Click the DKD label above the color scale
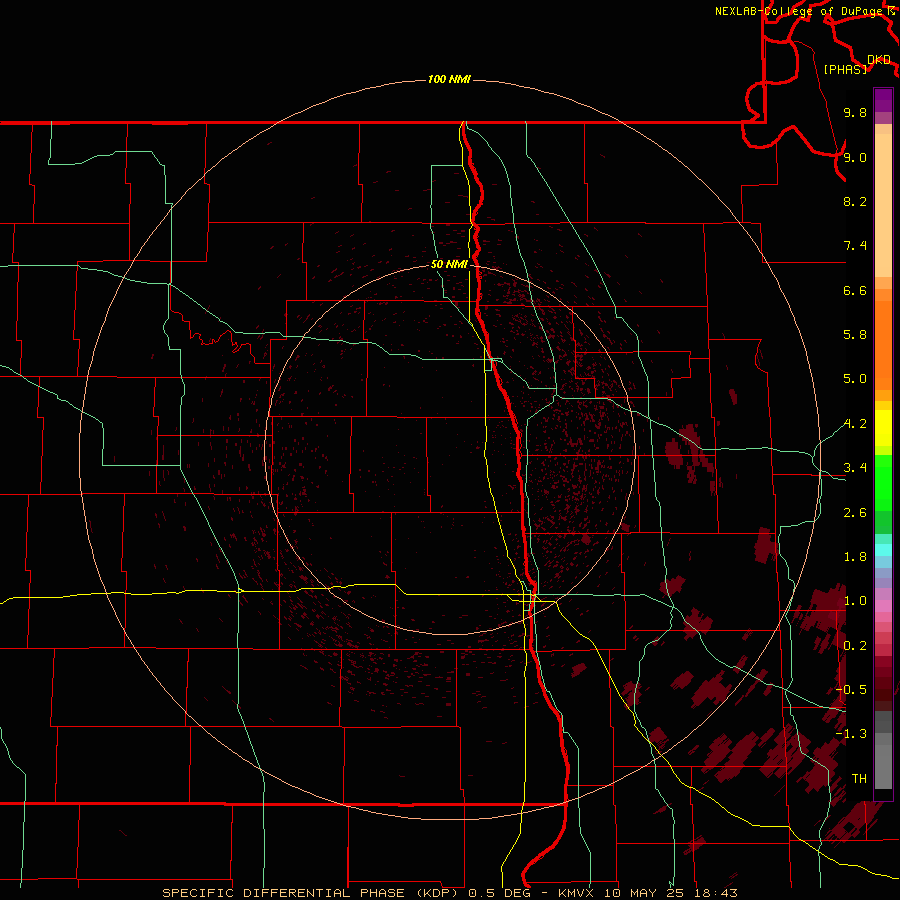Screen dimensions: 900x900 [x=879, y=59]
